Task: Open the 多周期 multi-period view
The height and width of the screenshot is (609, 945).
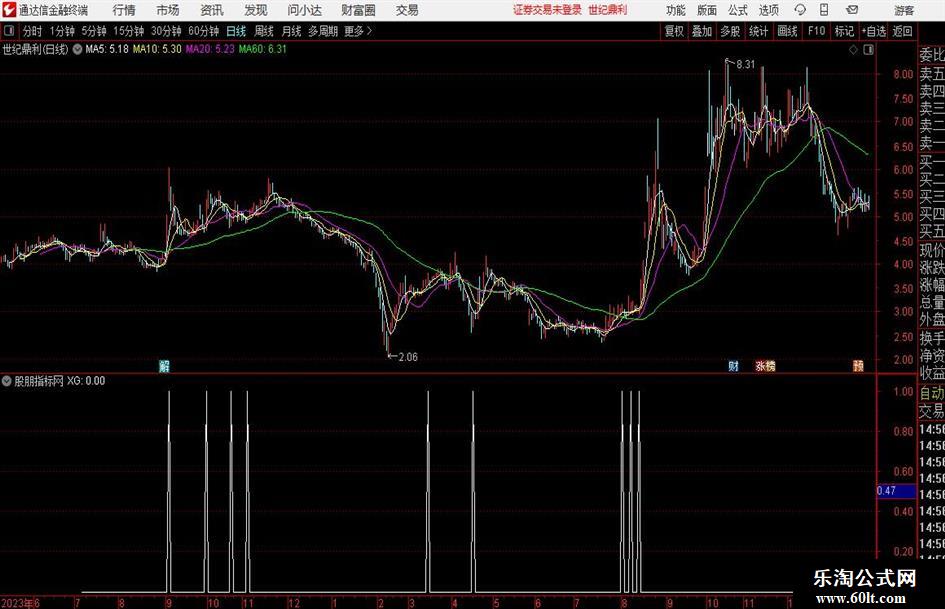Action: [x=322, y=31]
